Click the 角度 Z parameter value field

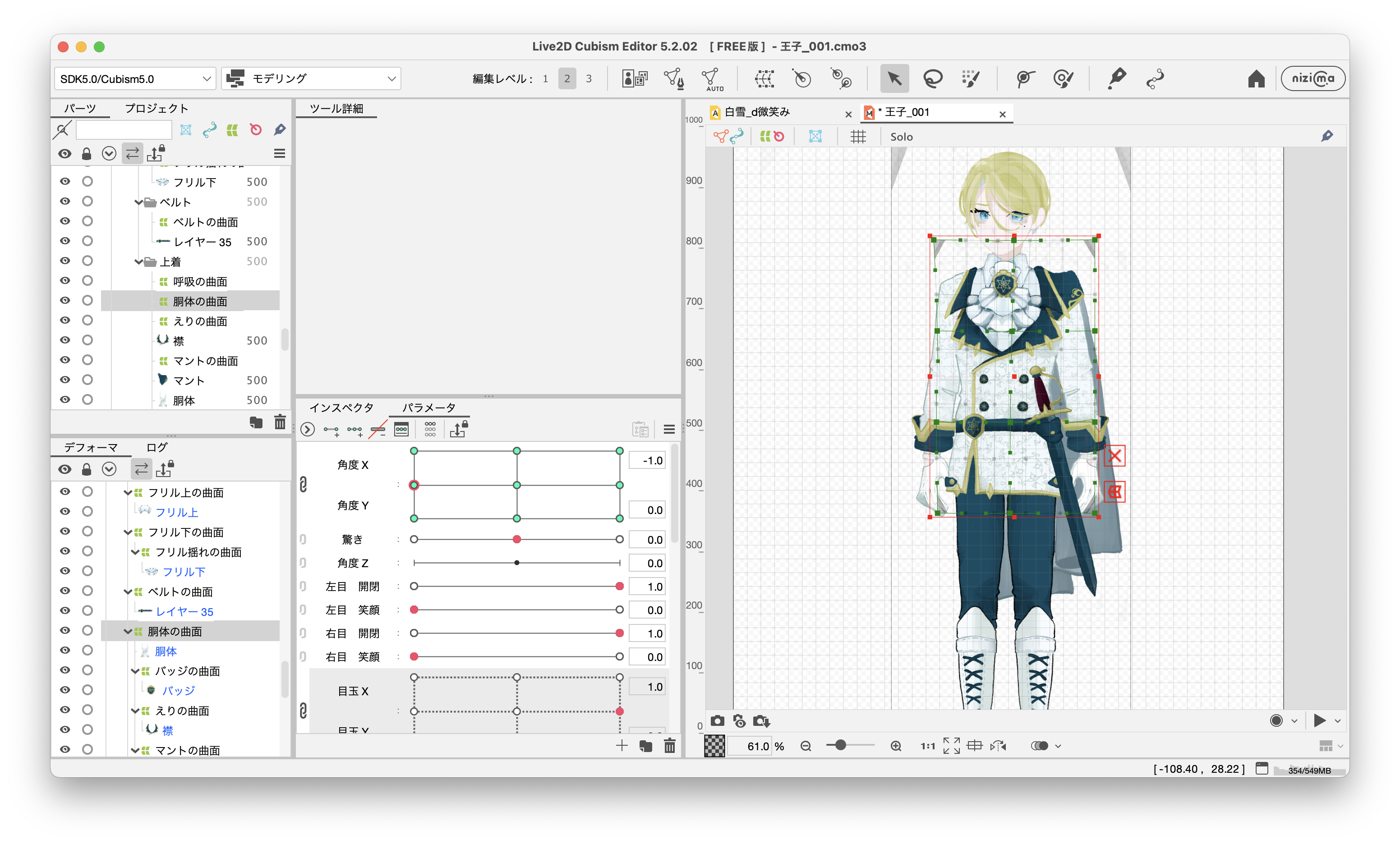click(x=647, y=563)
